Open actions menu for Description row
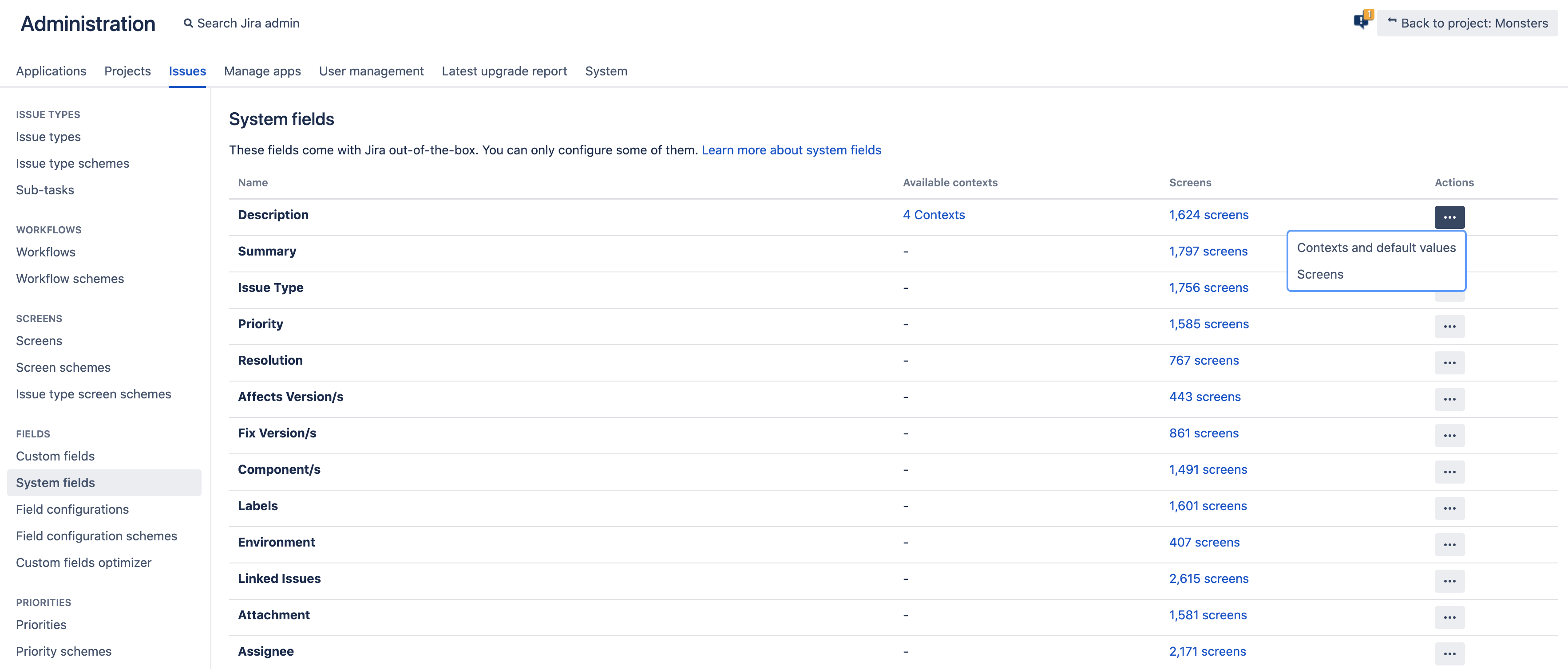The image size is (1568, 669). (1449, 217)
